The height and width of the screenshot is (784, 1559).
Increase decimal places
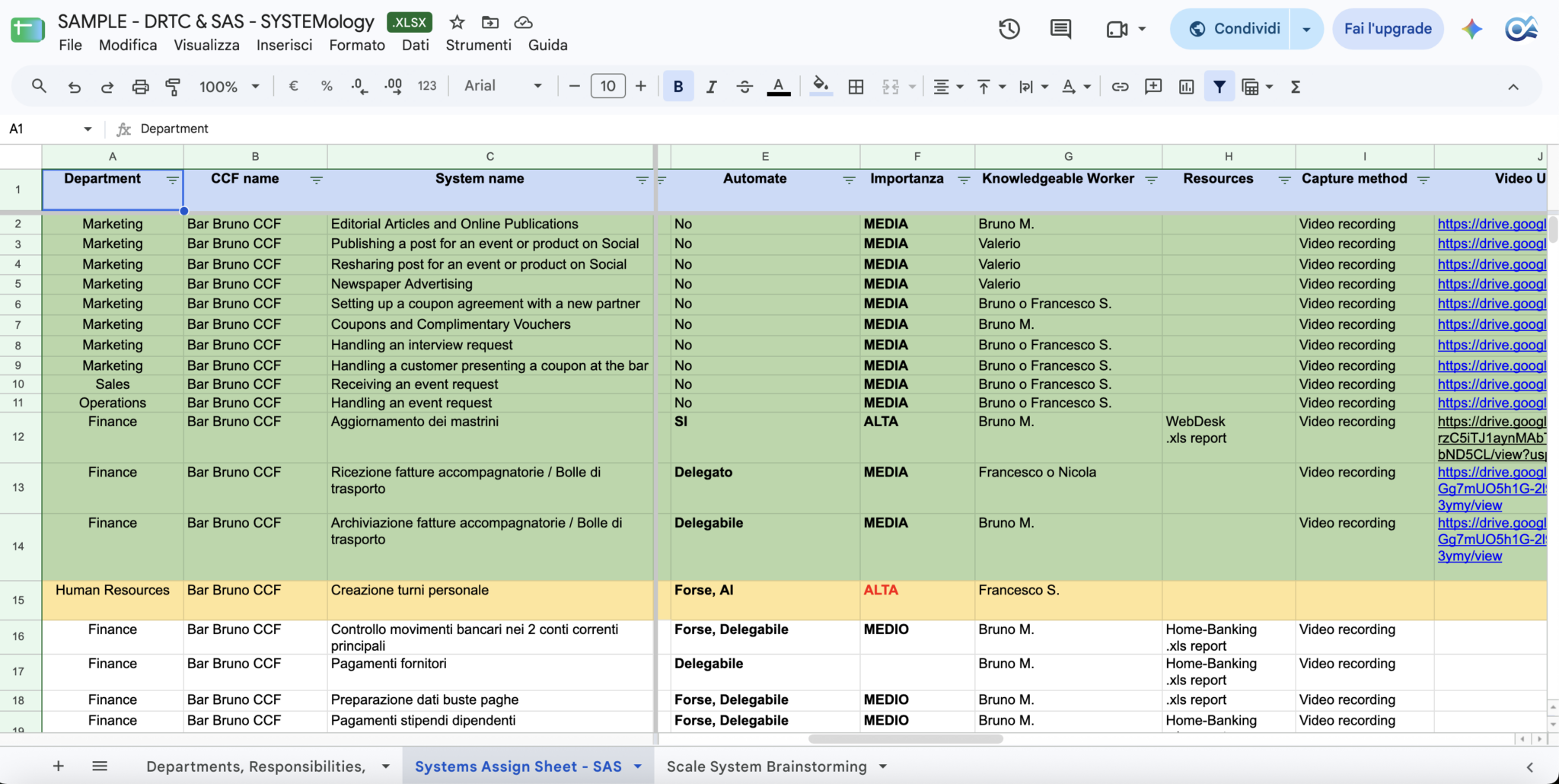point(394,86)
